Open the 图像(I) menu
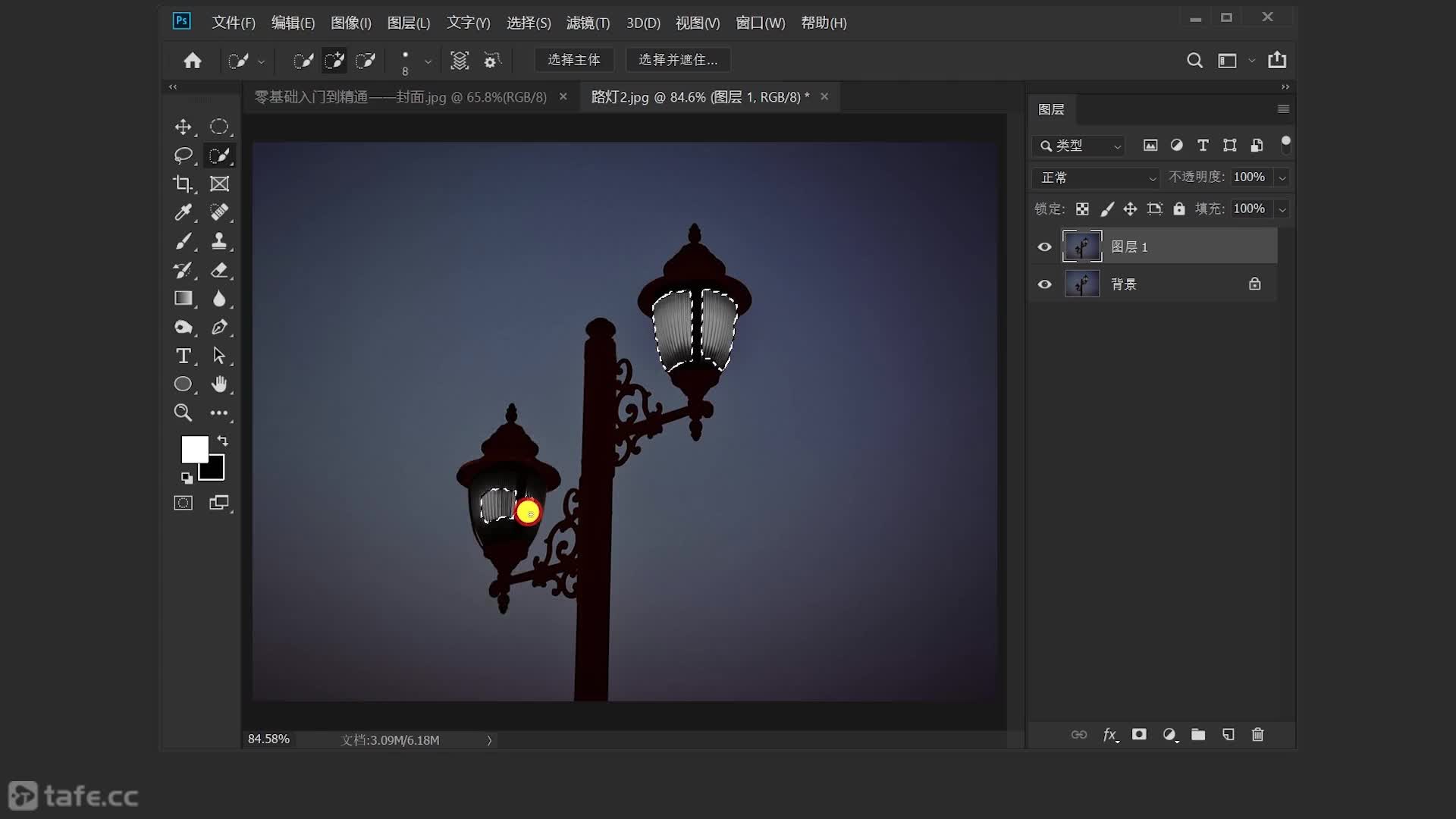 pyautogui.click(x=351, y=23)
